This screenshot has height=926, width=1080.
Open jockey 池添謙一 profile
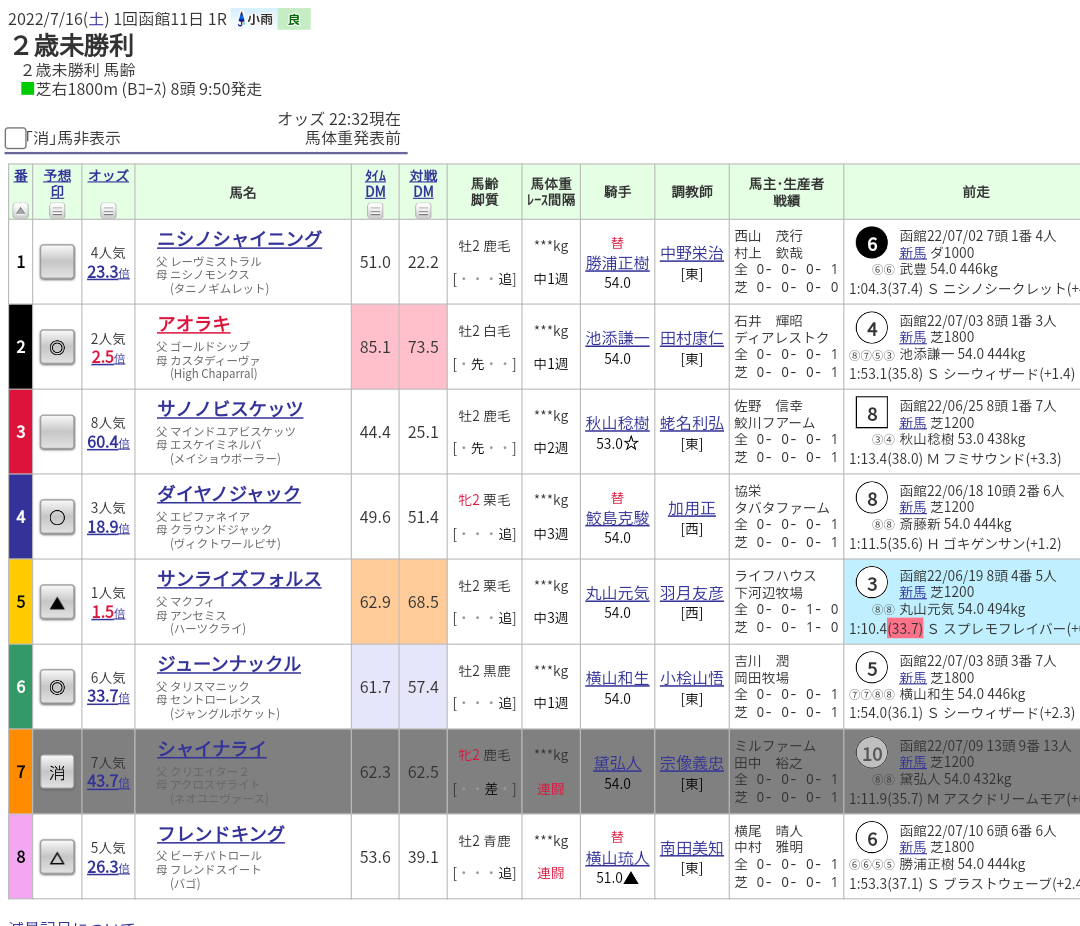(x=617, y=338)
